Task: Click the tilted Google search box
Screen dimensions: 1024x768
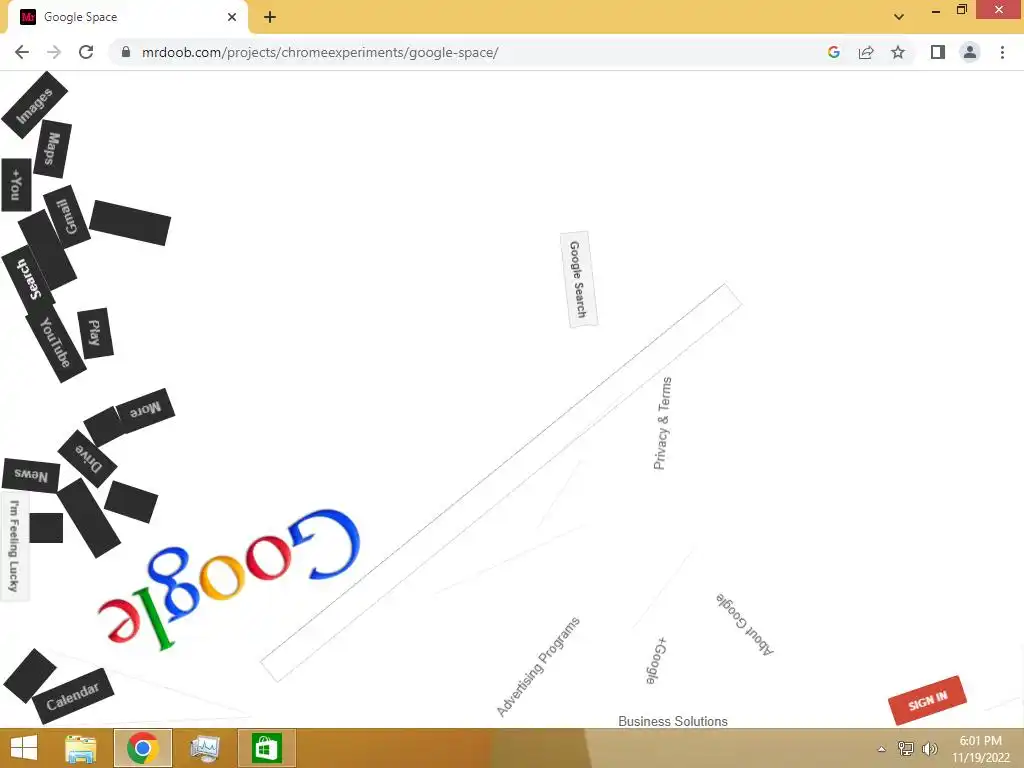Action: 501,483
